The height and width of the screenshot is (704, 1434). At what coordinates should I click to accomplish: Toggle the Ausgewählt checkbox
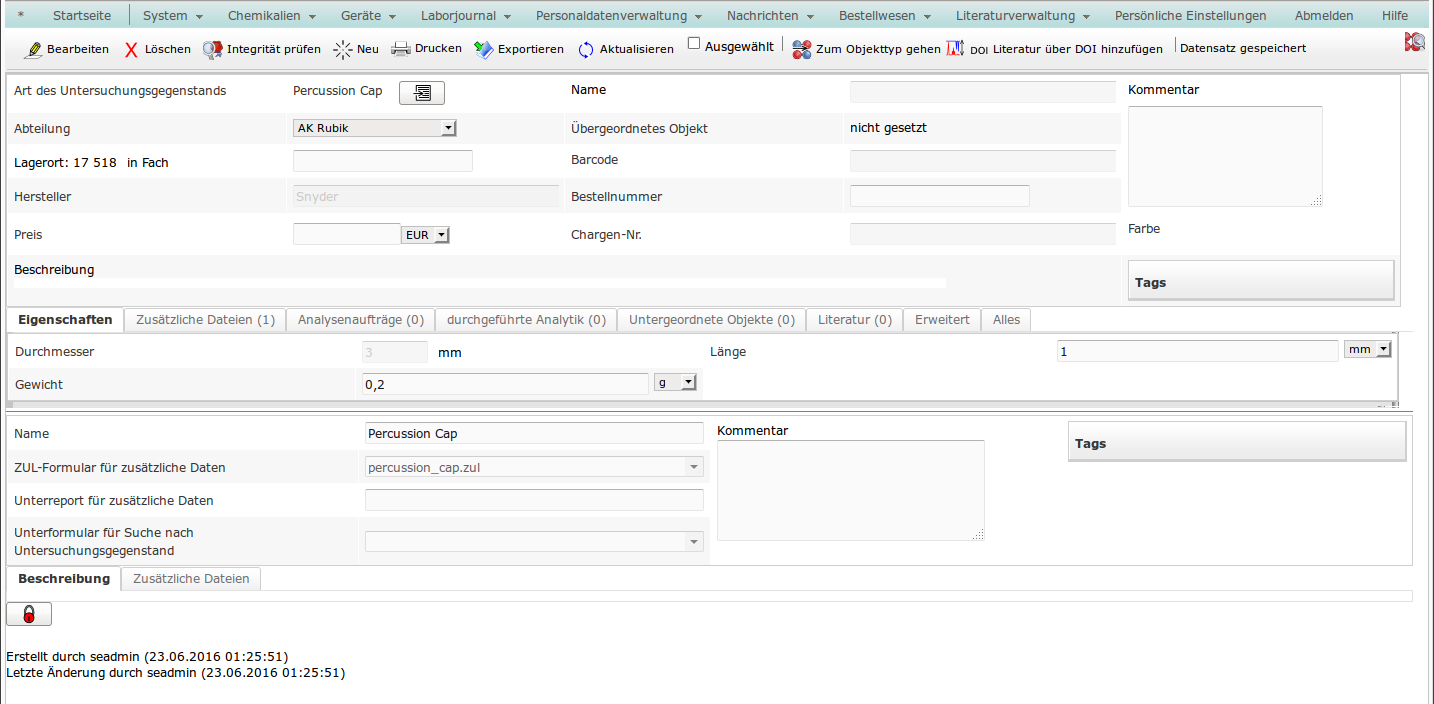[694, 44]
